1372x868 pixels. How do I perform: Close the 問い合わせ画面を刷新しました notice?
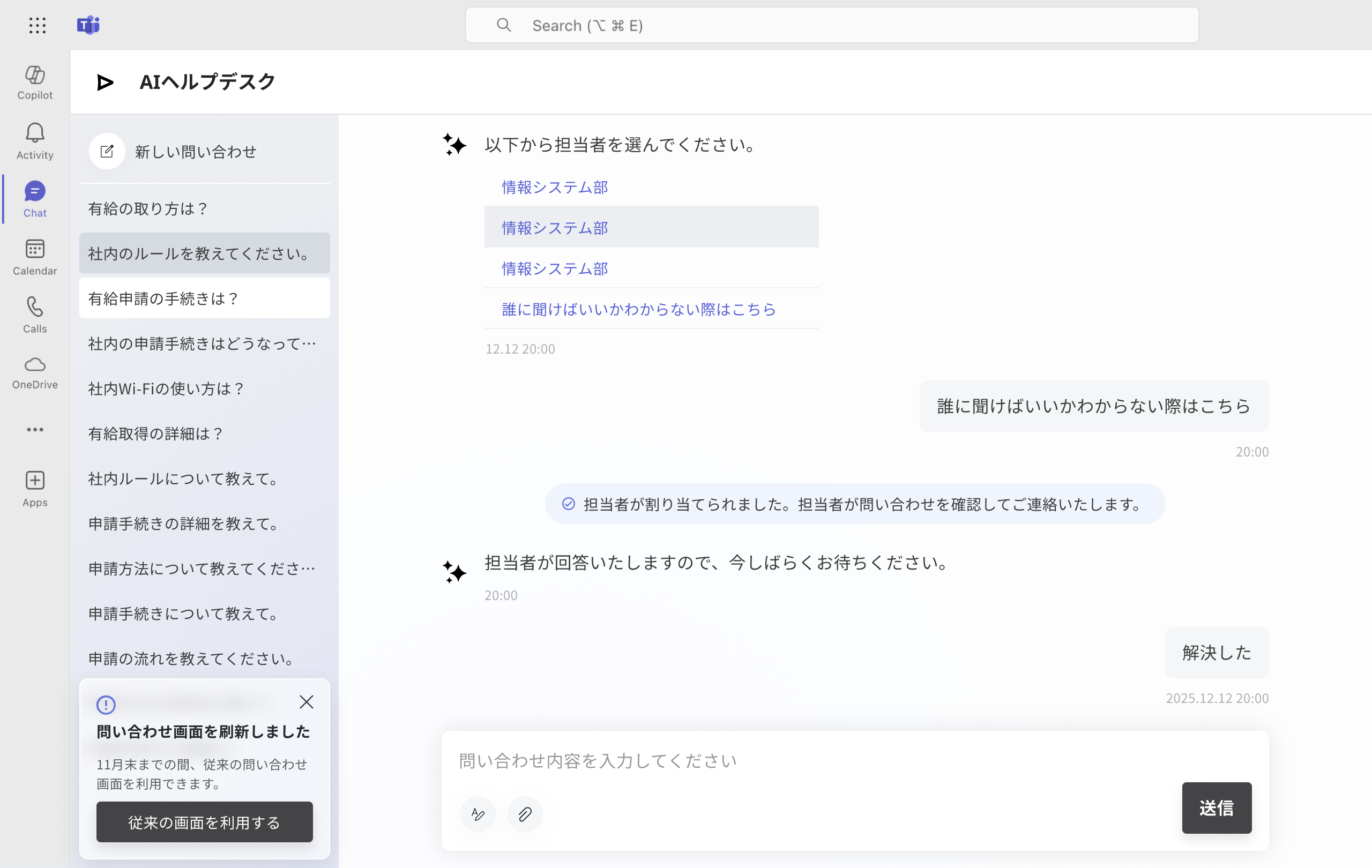tap(307, 702)
